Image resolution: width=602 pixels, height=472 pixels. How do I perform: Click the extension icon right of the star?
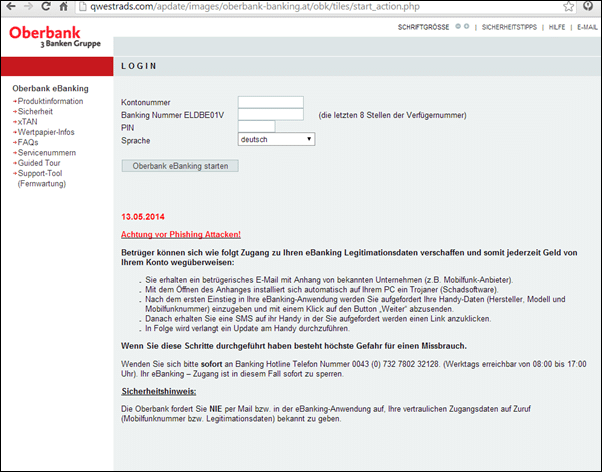588,6
